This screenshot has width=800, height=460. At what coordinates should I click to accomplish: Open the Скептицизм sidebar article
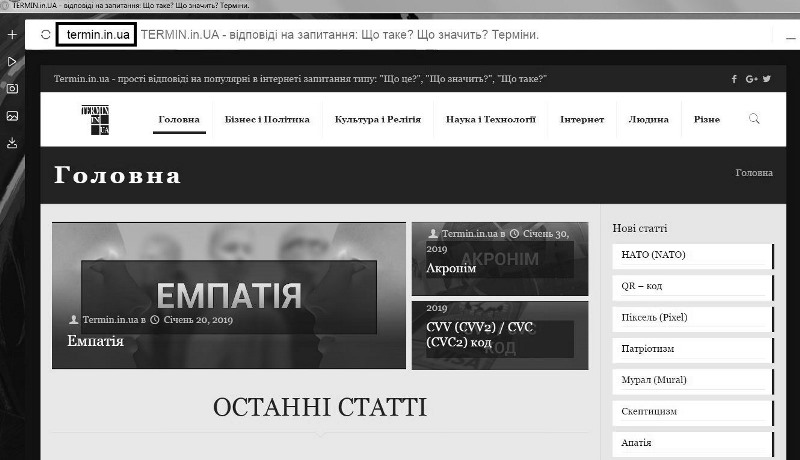pyautogui.click(x=693, y=413)
